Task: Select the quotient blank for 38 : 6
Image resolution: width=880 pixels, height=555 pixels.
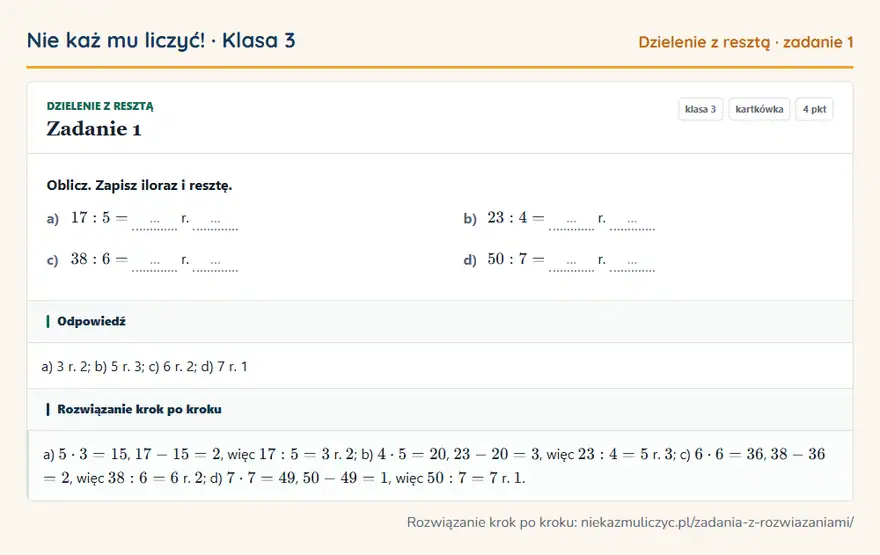Action: coord(154,263)
